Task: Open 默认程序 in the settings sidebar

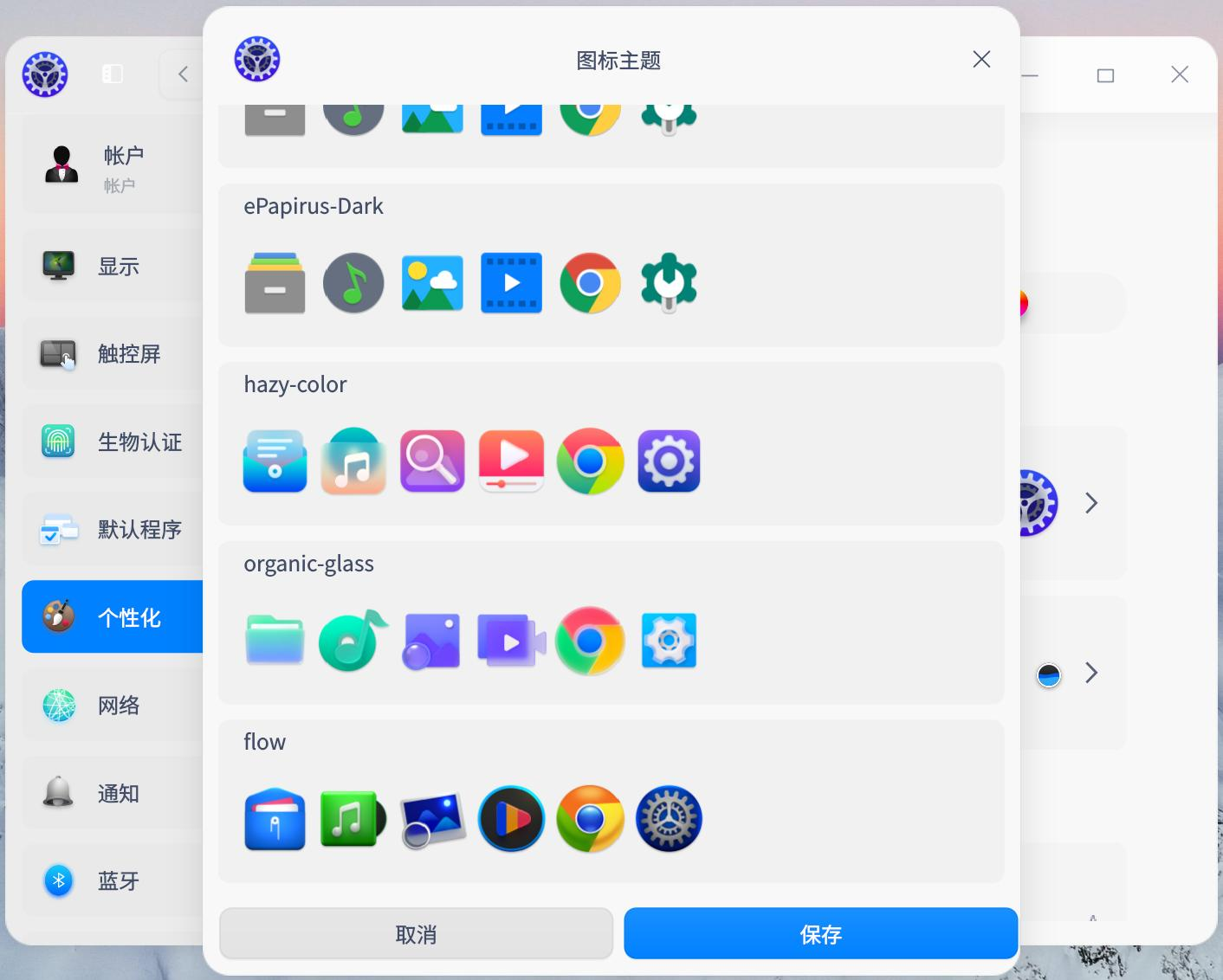Action: (113, 529)
